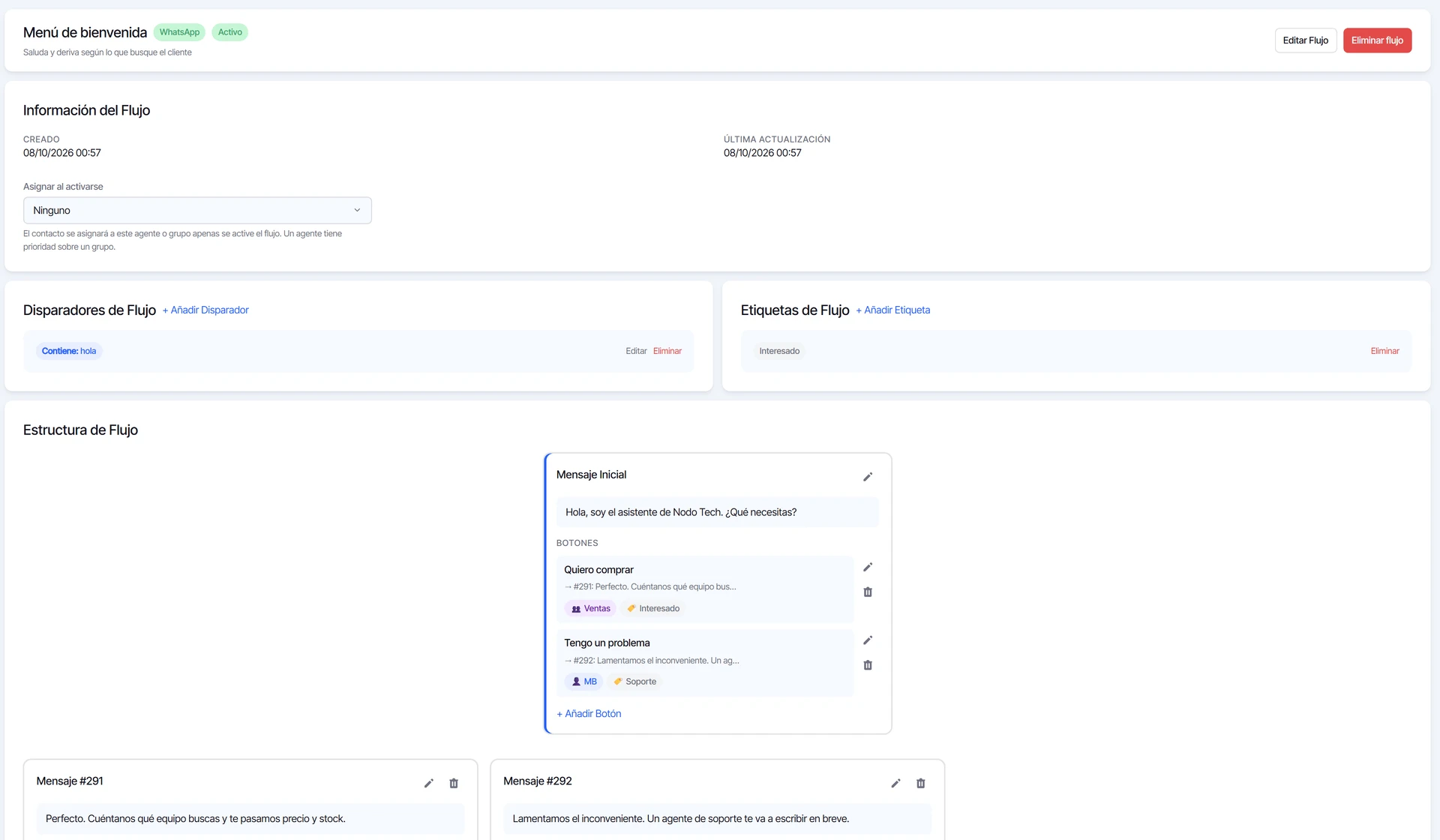Remove the Interesado flow tag
The height and width of the screenshot is (840, 1440).
pos(1385,351)
